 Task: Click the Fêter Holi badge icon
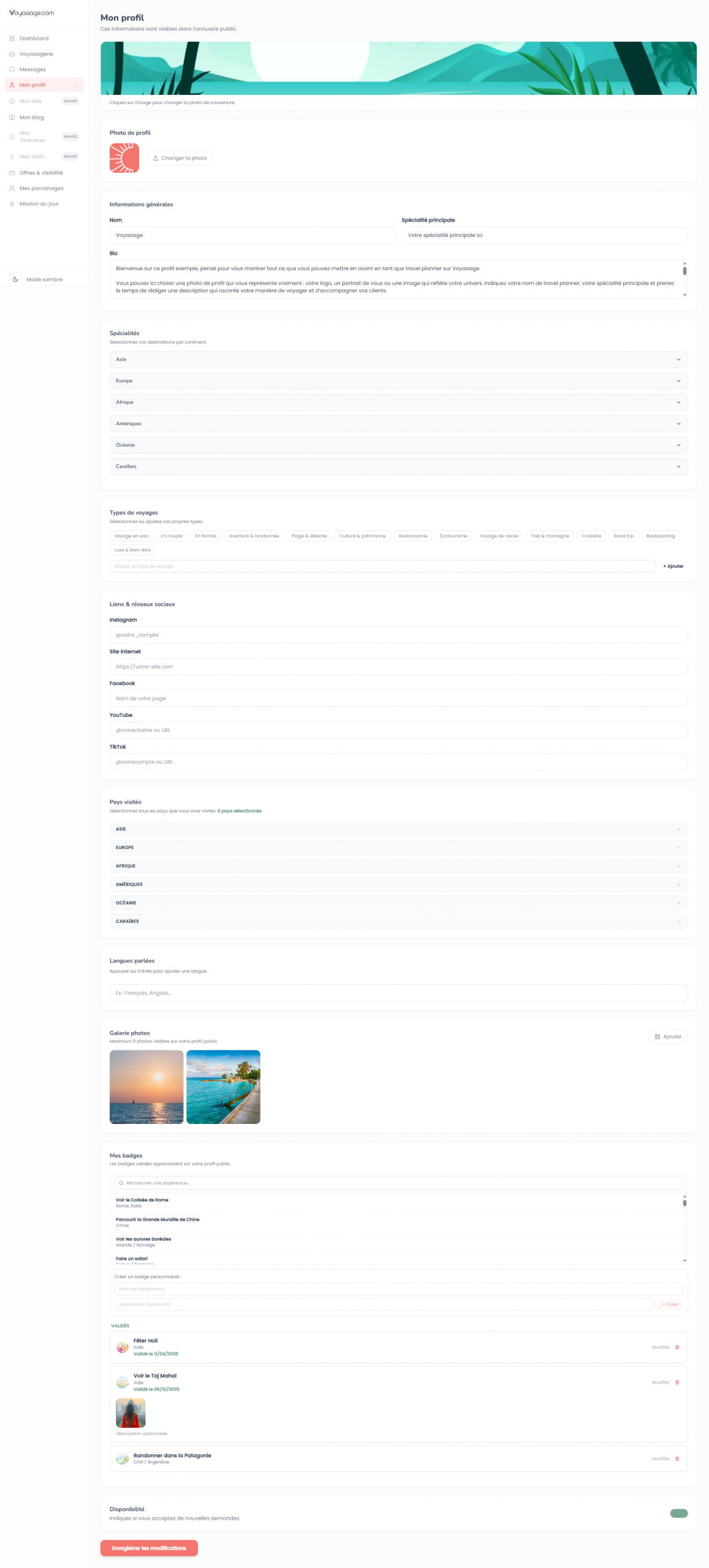(x=123, y=1347)
